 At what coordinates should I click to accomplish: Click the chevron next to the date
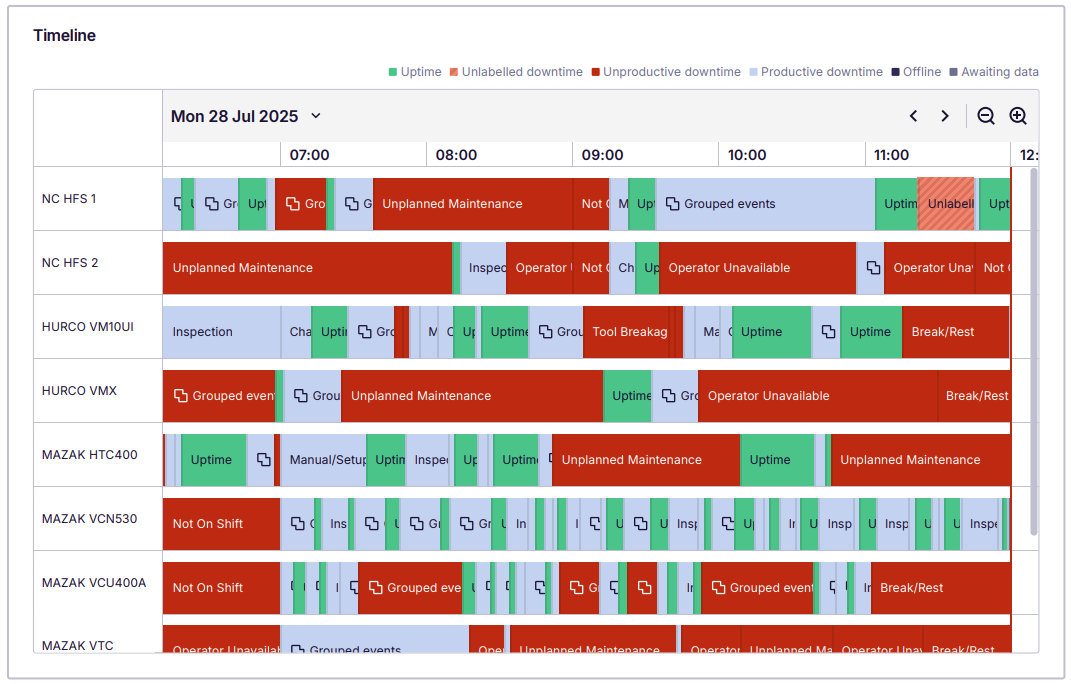click(x=316, y=116)
